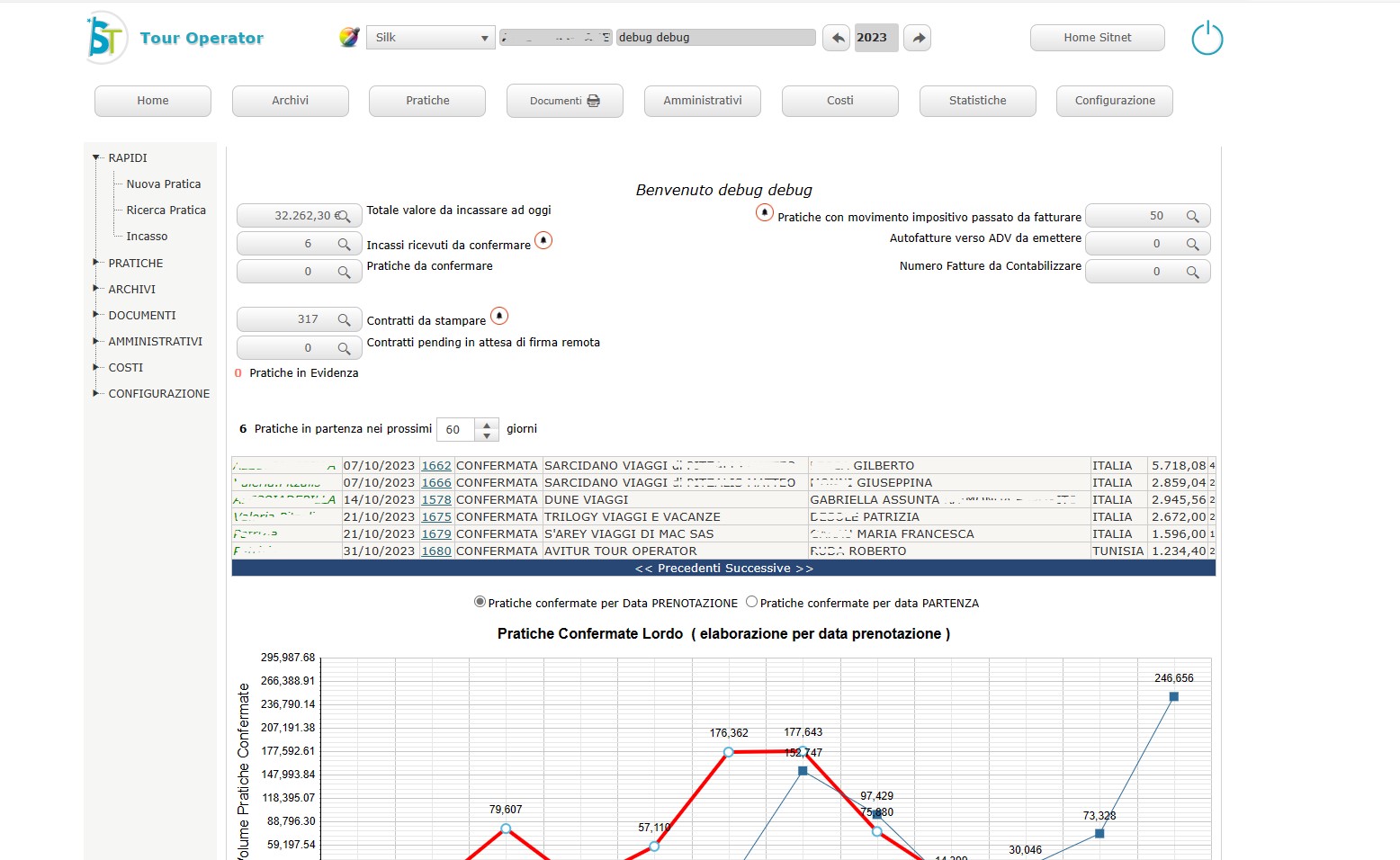1400x860 pixels.
Task: Magnifier for Contratti da stampare
Action: click(x=344, y=319)
